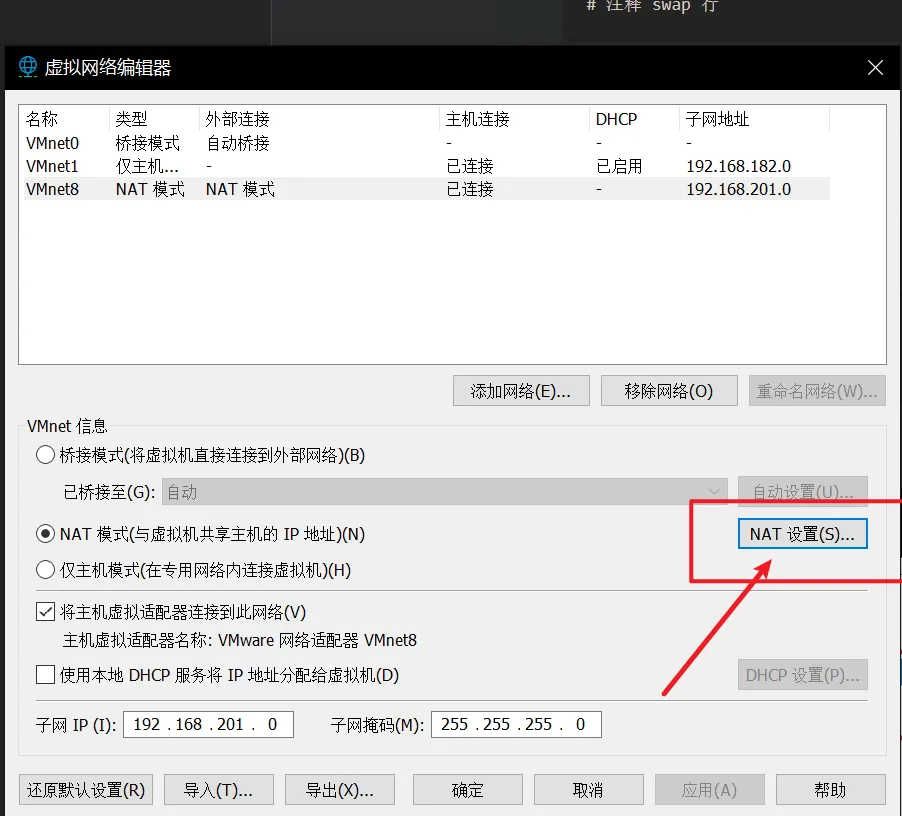Viewport: 902px width, 816px height.
Task: Open the 已桥接至 dropdown
Action: [445, 492]
